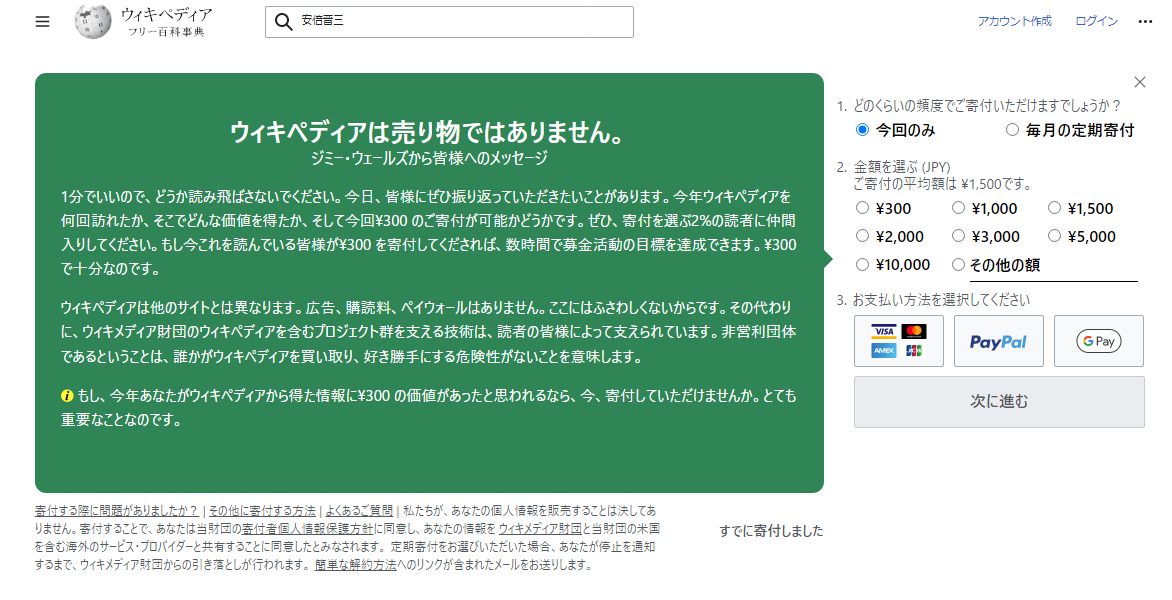The image size is (1172, 600).
Task: Click the yellow info icon in banner
Action: [67, 396]
